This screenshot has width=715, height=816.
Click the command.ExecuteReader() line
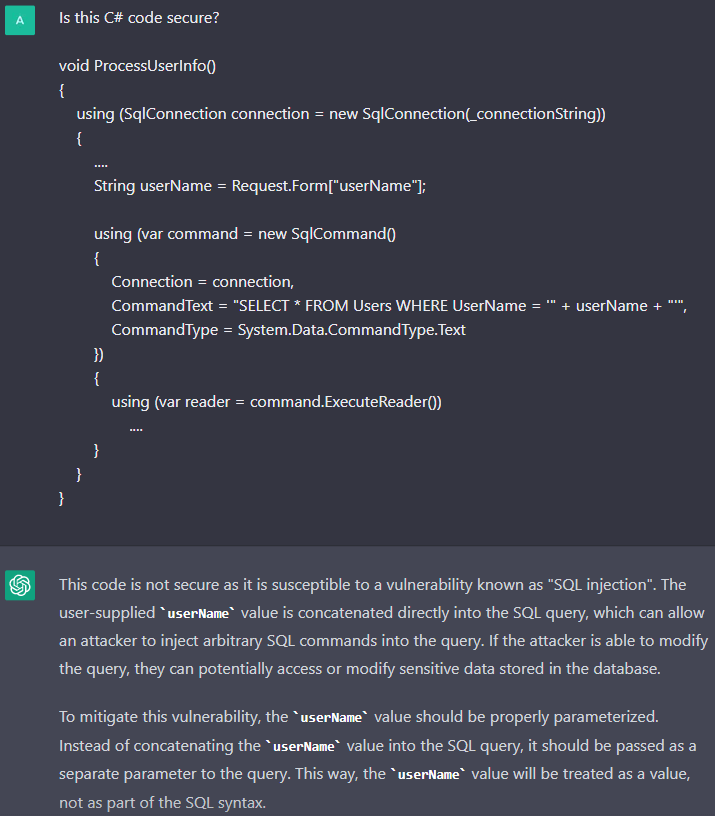coord(276,402)
